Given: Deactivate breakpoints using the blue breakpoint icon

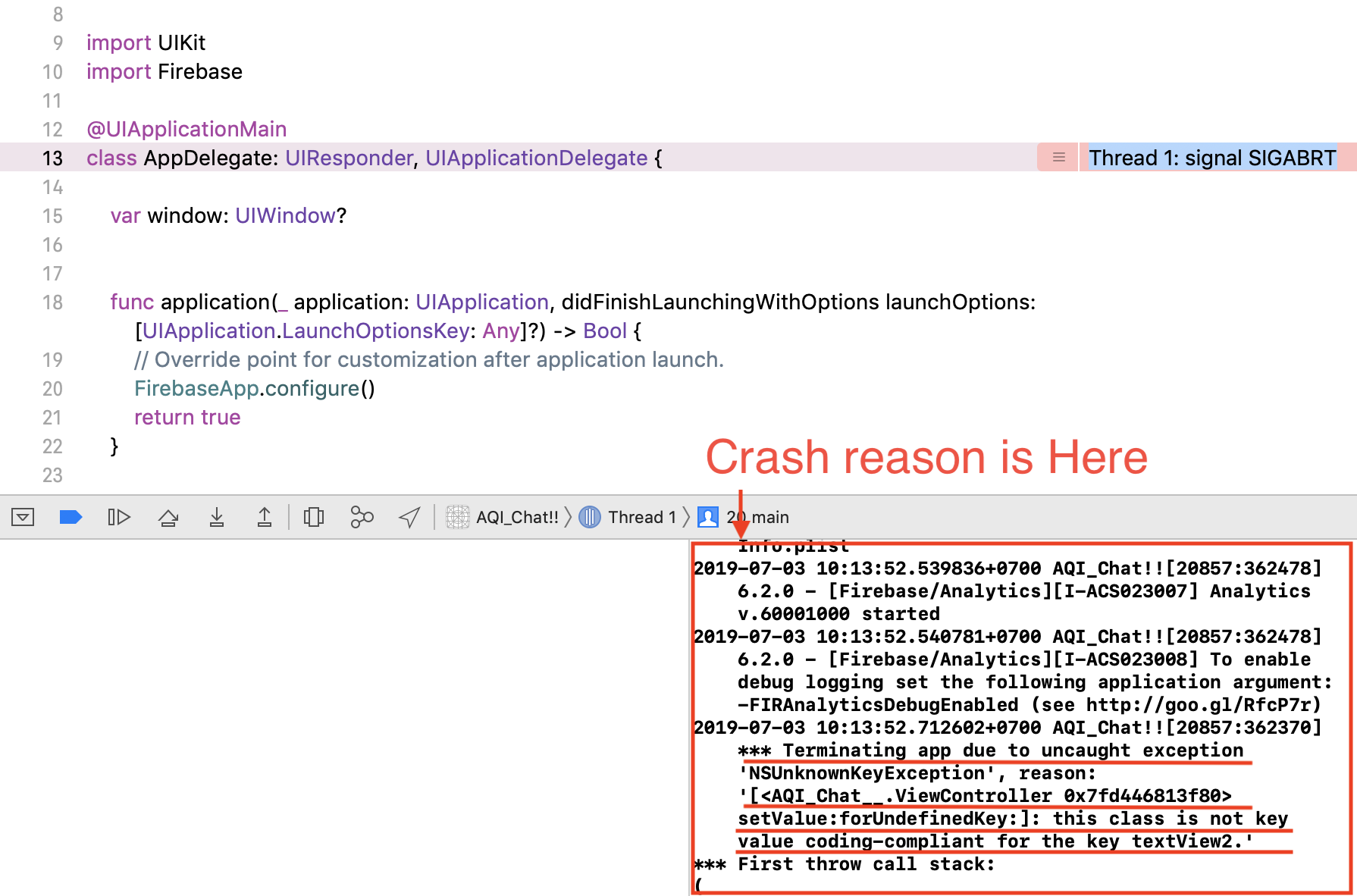Looking at the screenshot, I should pos(71,517).
